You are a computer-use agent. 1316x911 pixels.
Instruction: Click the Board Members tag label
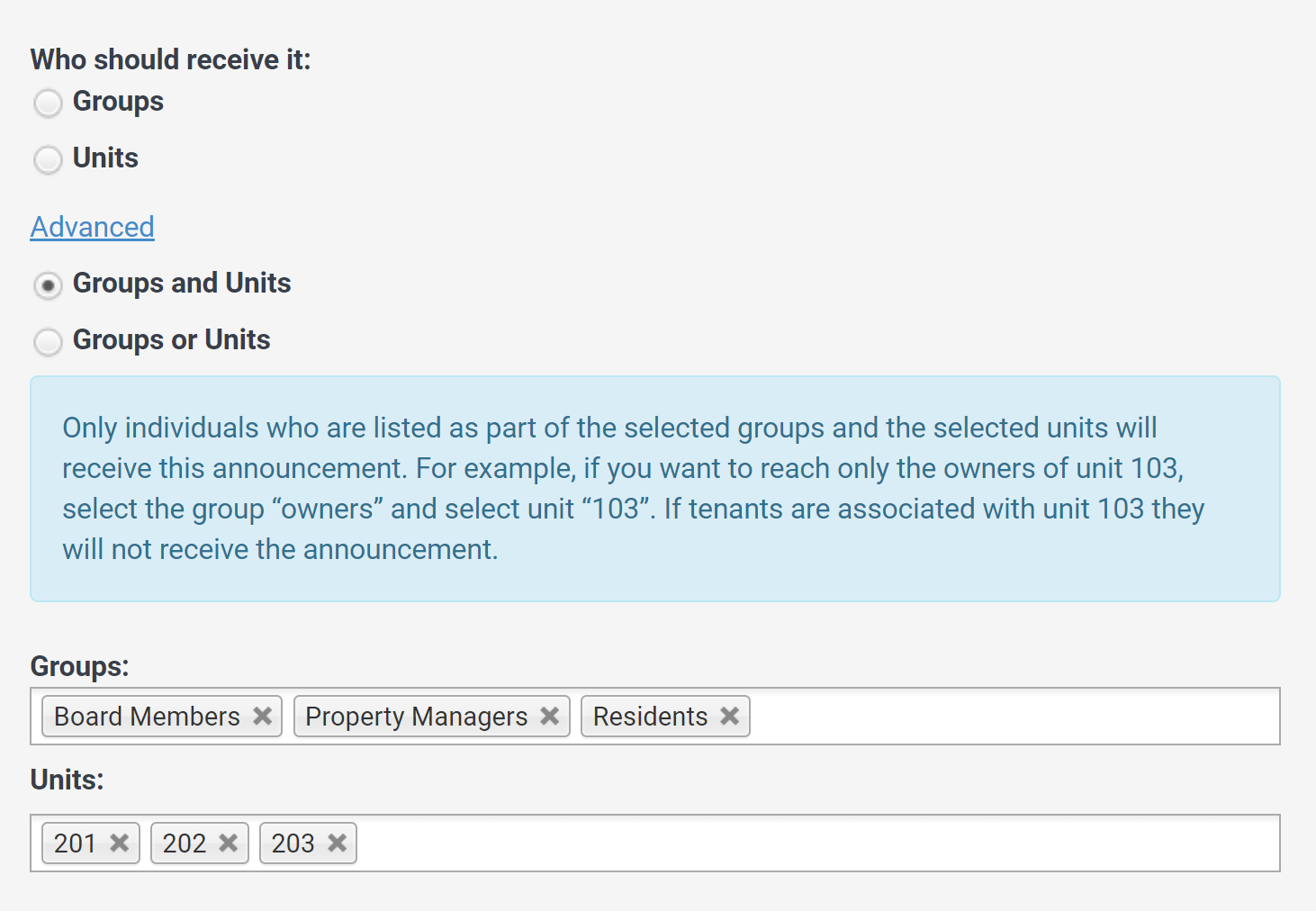147,716
